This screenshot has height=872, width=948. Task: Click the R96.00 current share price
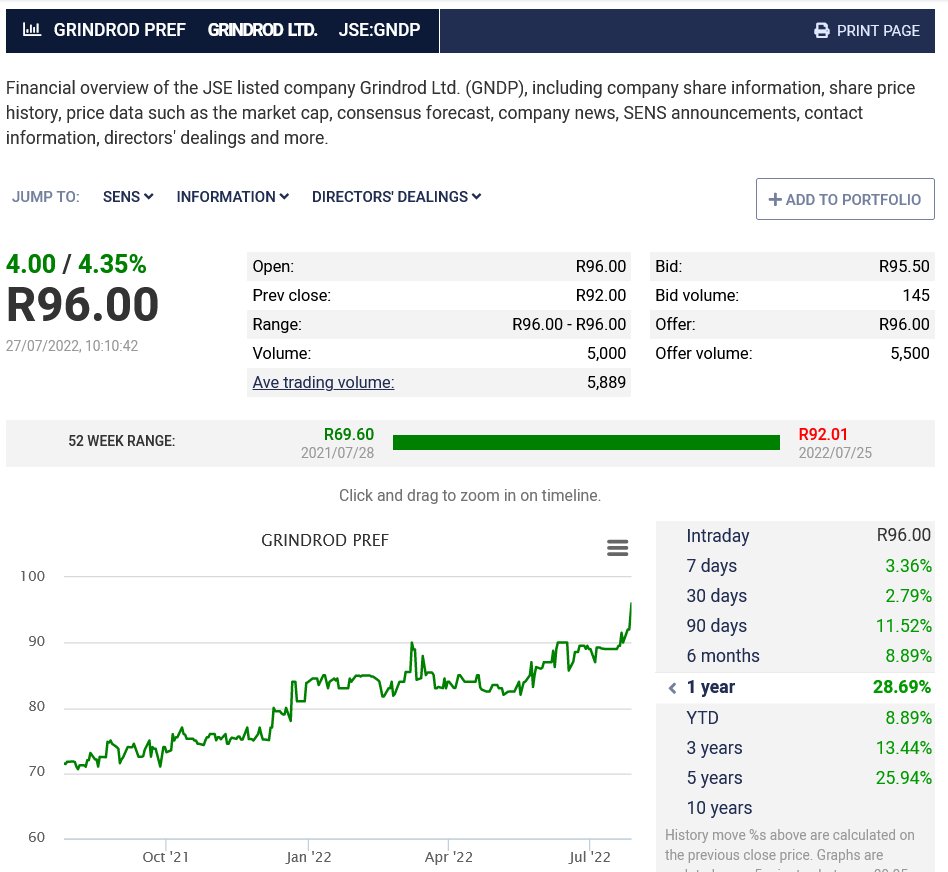[82, 304]
